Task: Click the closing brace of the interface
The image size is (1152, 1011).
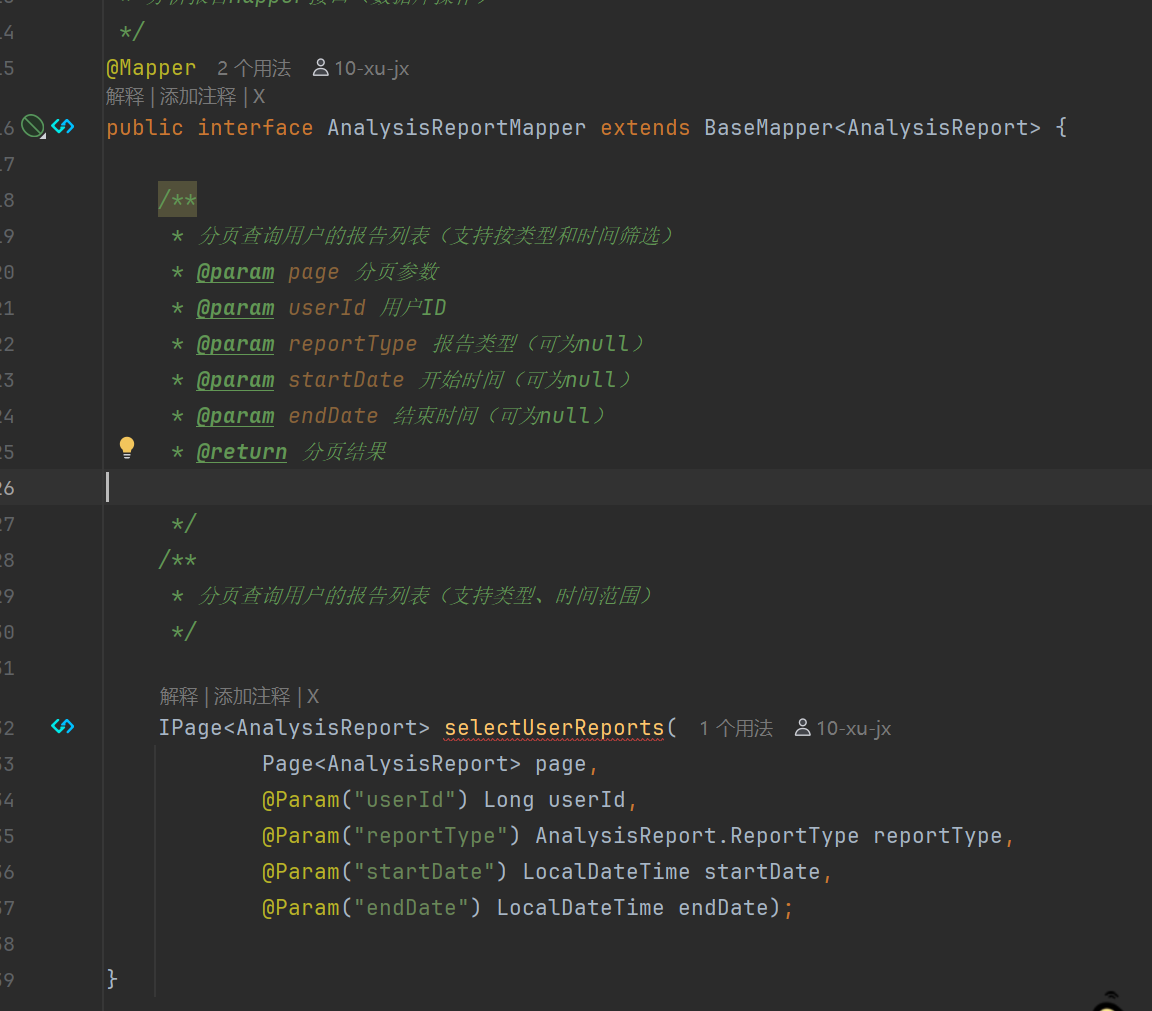Action: point(112,979)
